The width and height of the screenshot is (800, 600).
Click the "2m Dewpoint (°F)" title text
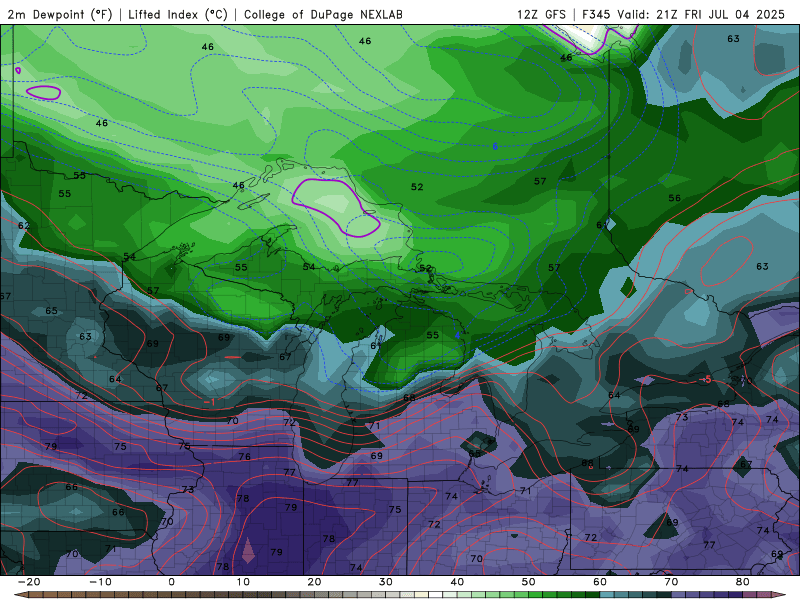(x=59, y=14)
